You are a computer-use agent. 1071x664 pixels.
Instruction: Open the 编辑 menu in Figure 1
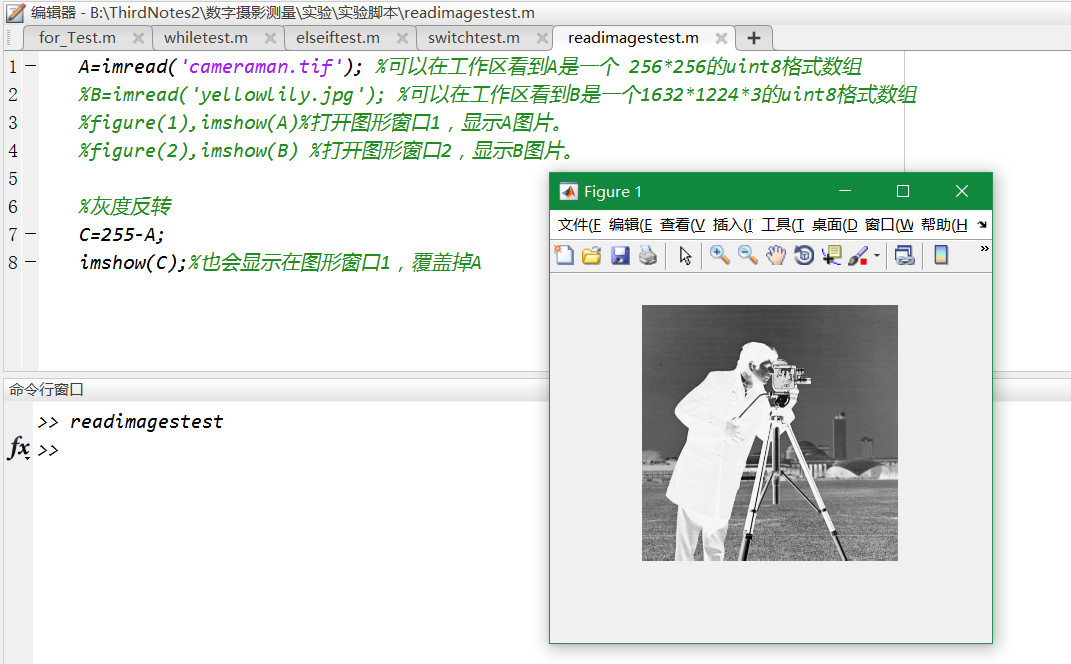point(630,225)
